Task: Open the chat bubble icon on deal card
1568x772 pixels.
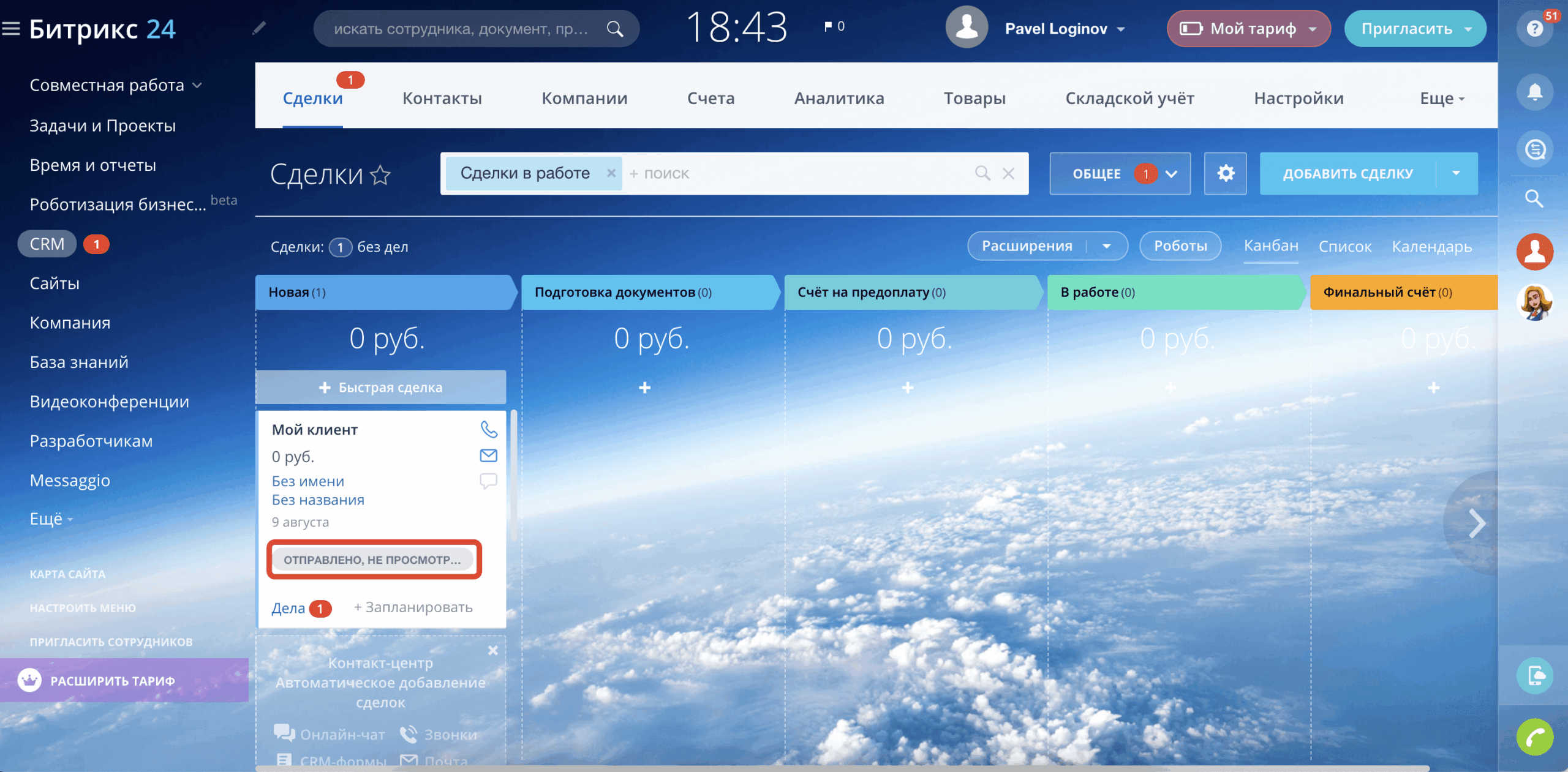Action: [488, 481]
